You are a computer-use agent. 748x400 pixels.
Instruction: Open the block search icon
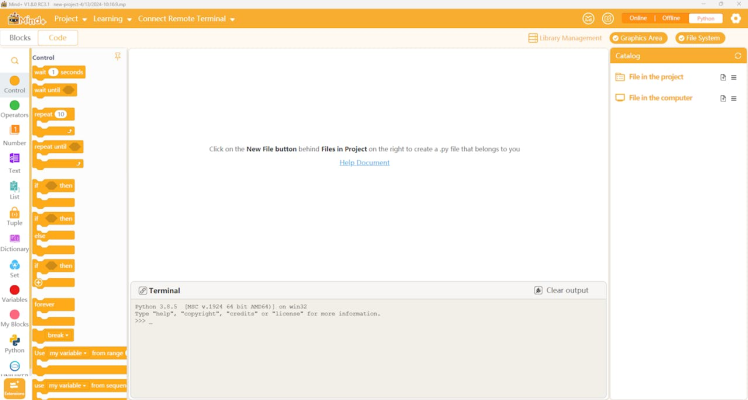(15, 61)
